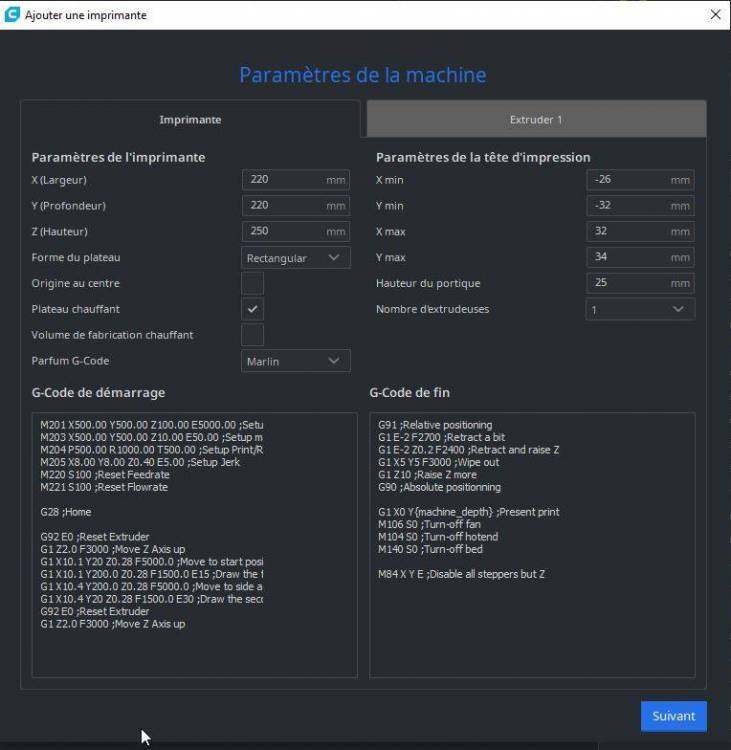The image size is (731, 750).
Task: Click the Y min input field
Action: point(640,206)
